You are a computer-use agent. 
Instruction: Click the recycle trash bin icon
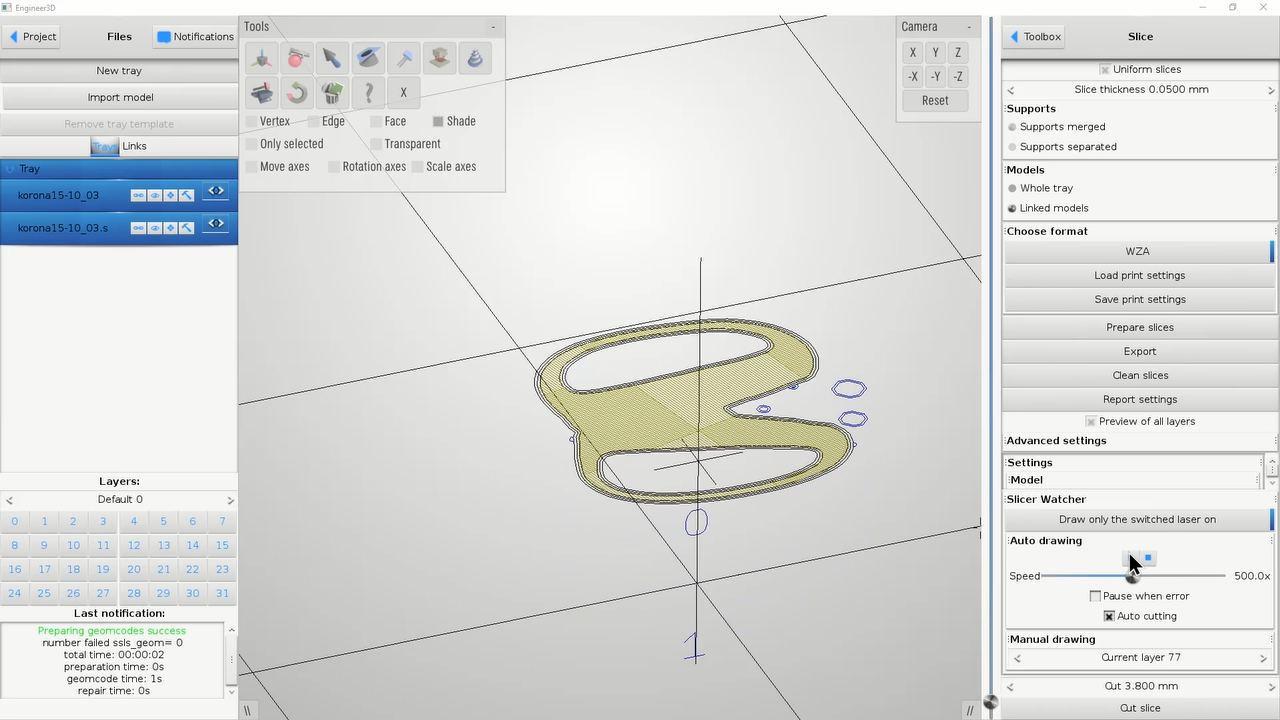click(332, 93)
